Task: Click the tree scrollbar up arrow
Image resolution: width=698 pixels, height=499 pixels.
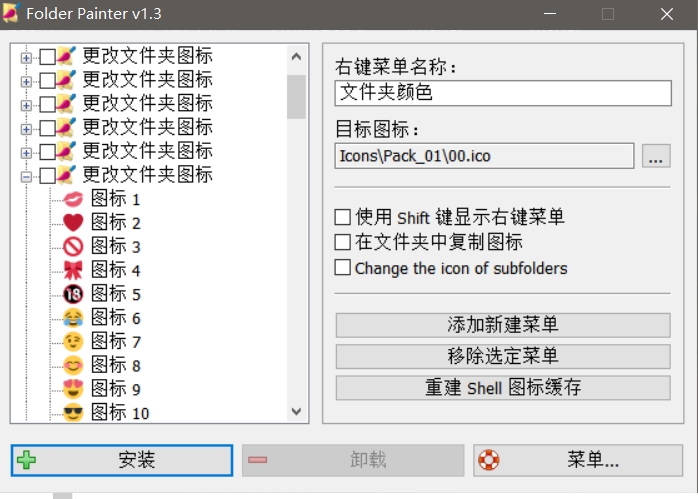Action: click(296, 57)
